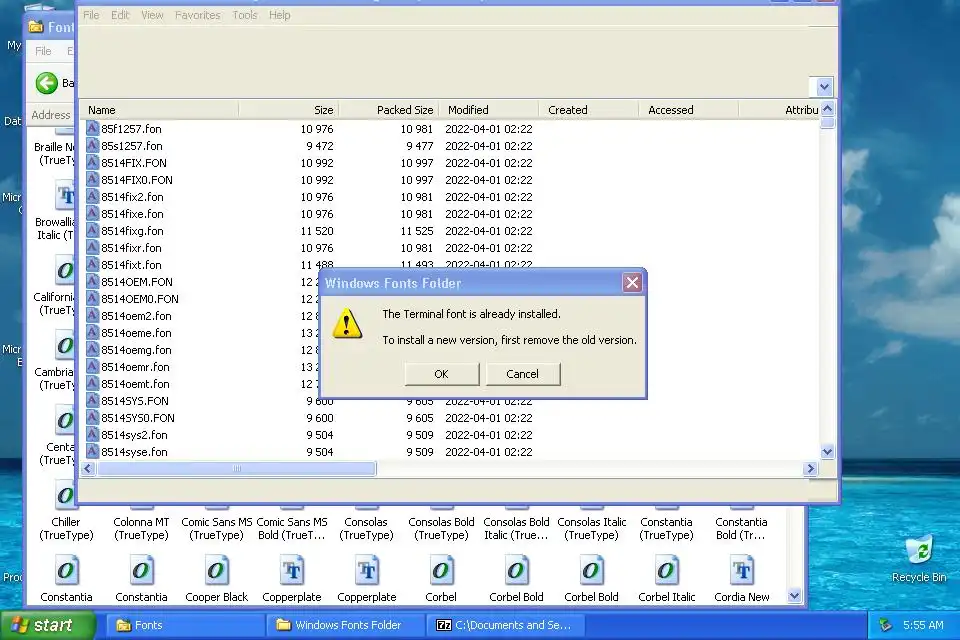
Task: Select the Colonna MT (TrueType) font label
Action: point(141,529)
